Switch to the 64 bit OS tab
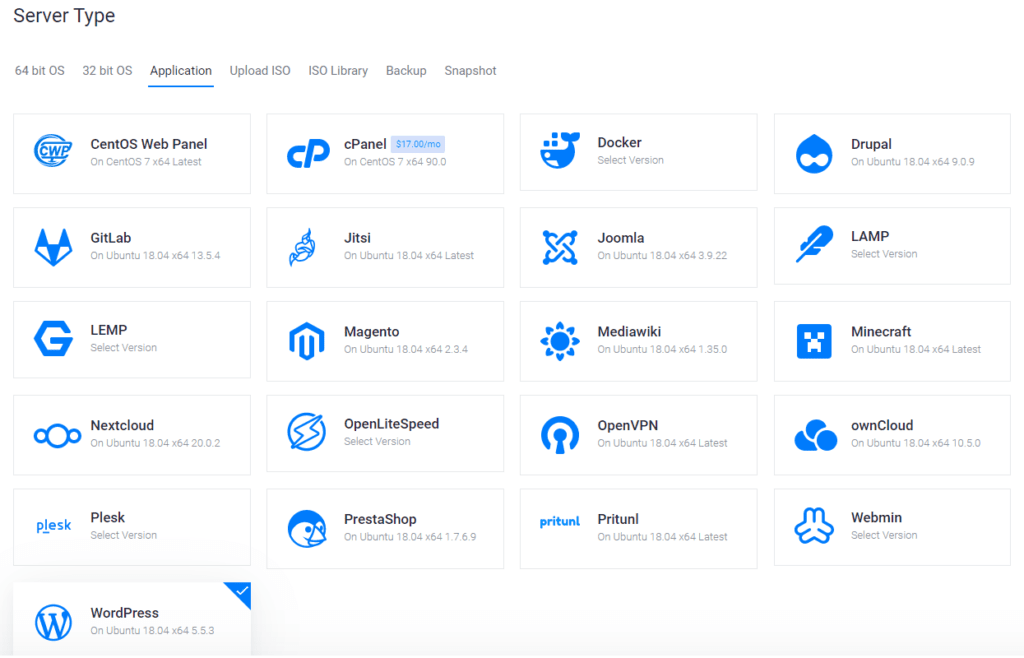 (x=40, y=71)
